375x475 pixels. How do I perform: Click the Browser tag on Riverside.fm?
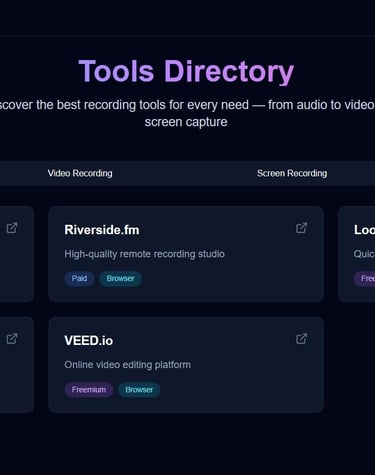point(120,278)
